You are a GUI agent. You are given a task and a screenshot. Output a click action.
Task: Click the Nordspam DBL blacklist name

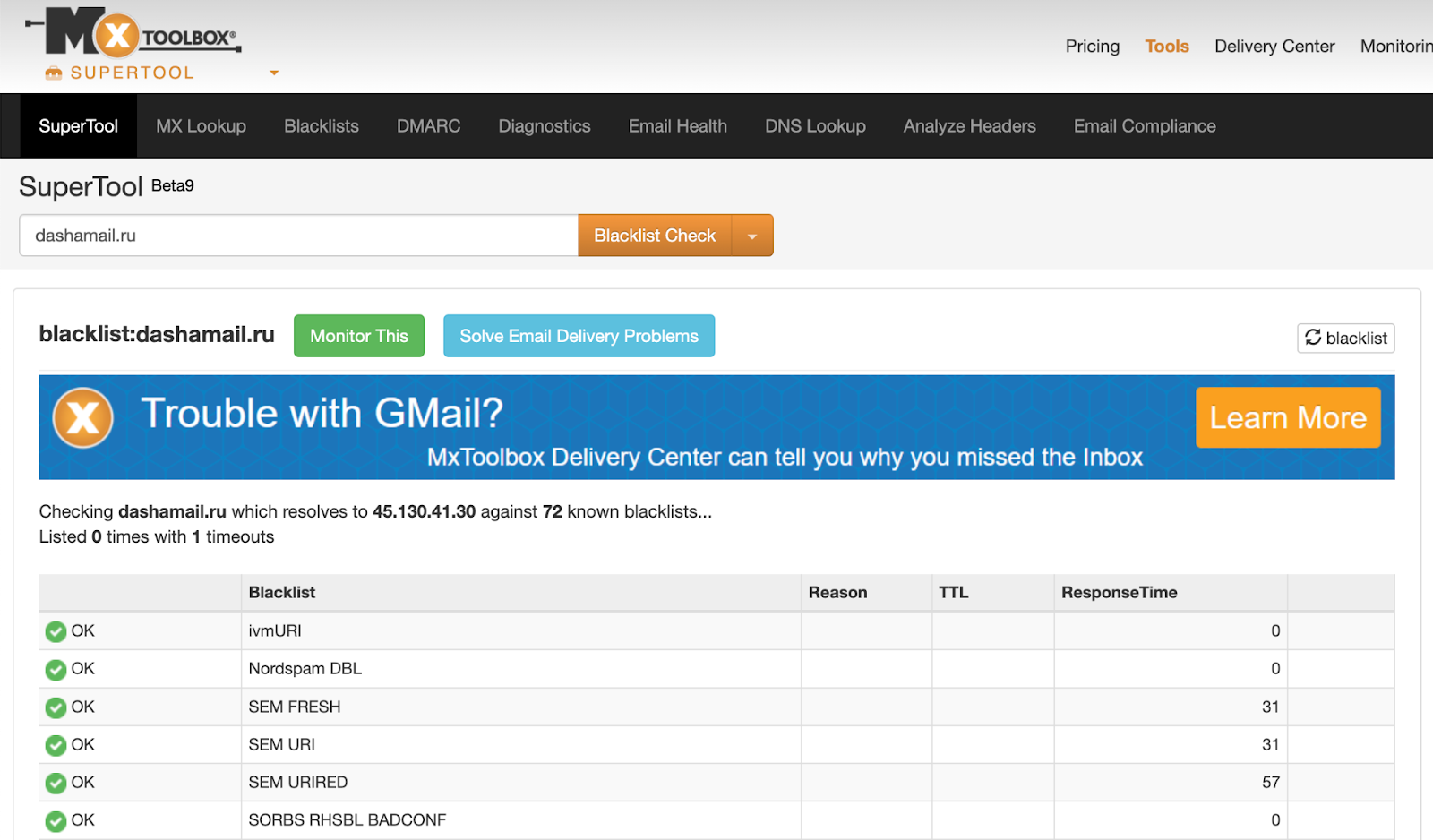305,668
